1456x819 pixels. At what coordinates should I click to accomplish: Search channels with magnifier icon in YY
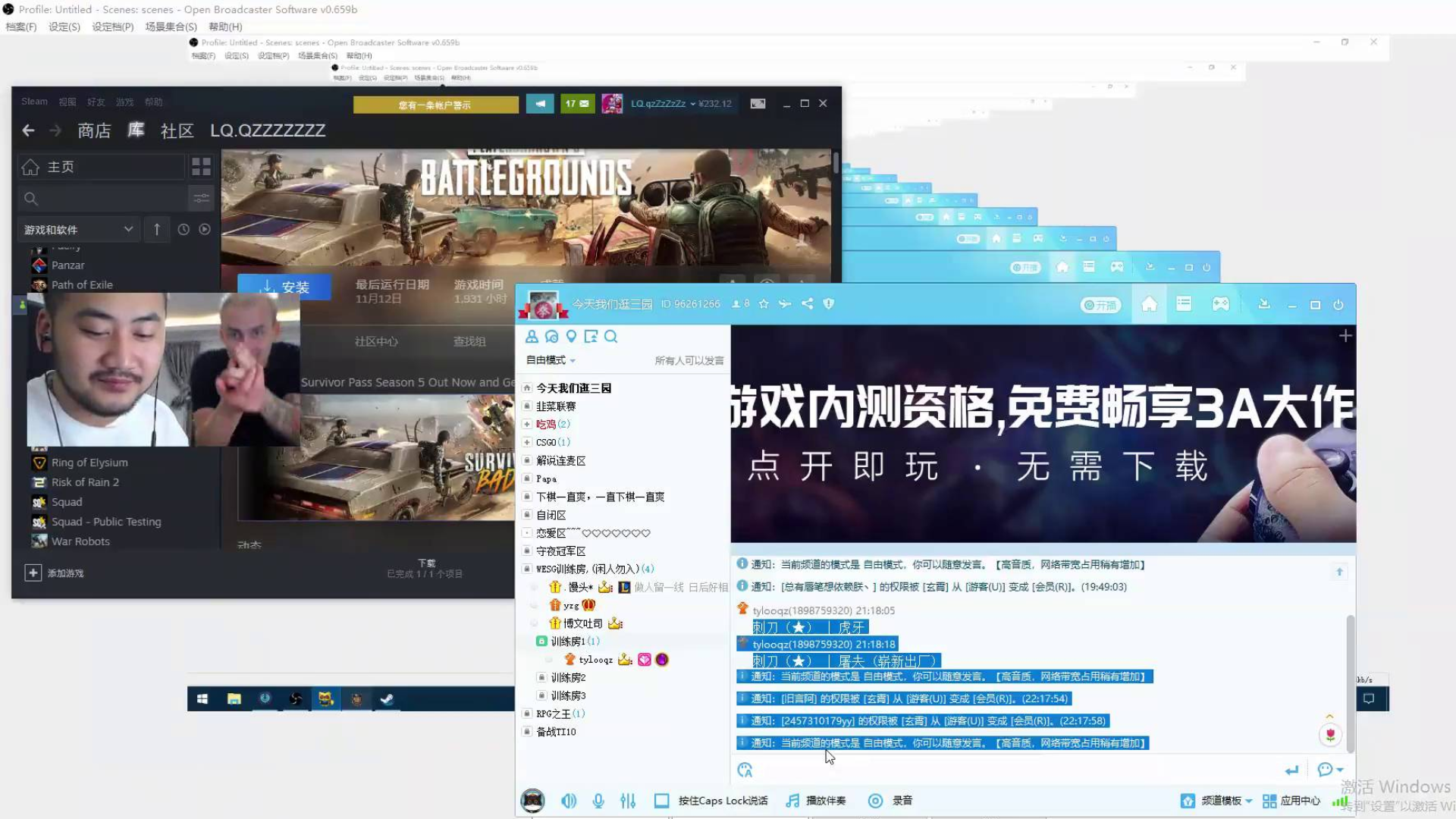coord(611,337)
